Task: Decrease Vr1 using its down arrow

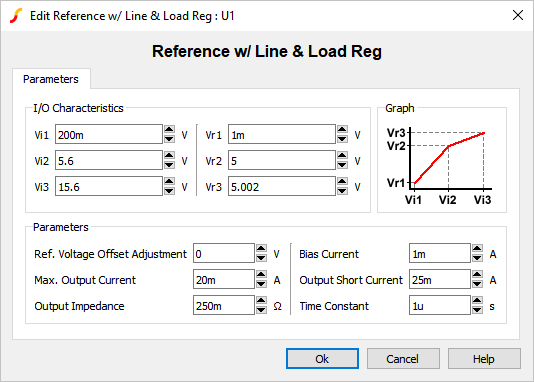Action: pyautogui.click(x=342, y=139)
